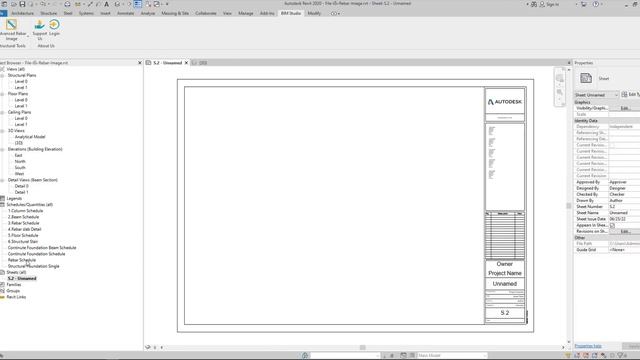Viewport: 640px width, 360px height.
Task: Open the Sheet: Unnamed type selector dropdown
Action: click(597, 95)
